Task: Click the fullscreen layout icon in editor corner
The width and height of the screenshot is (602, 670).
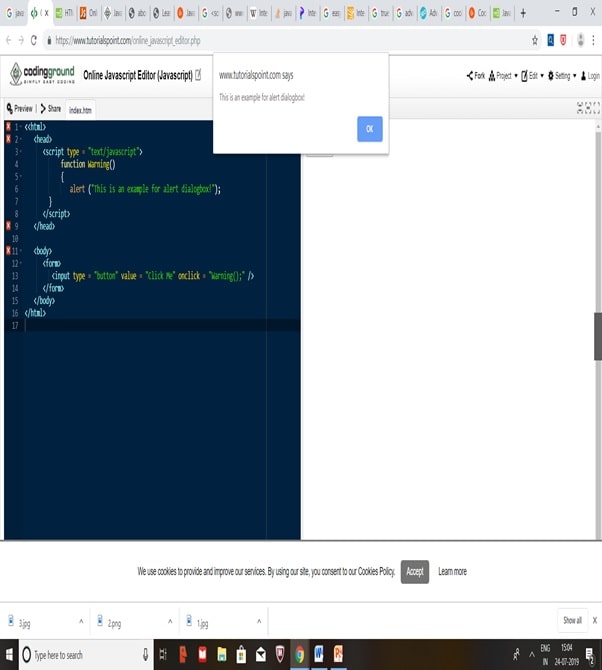Action: (x=596, y=108)
